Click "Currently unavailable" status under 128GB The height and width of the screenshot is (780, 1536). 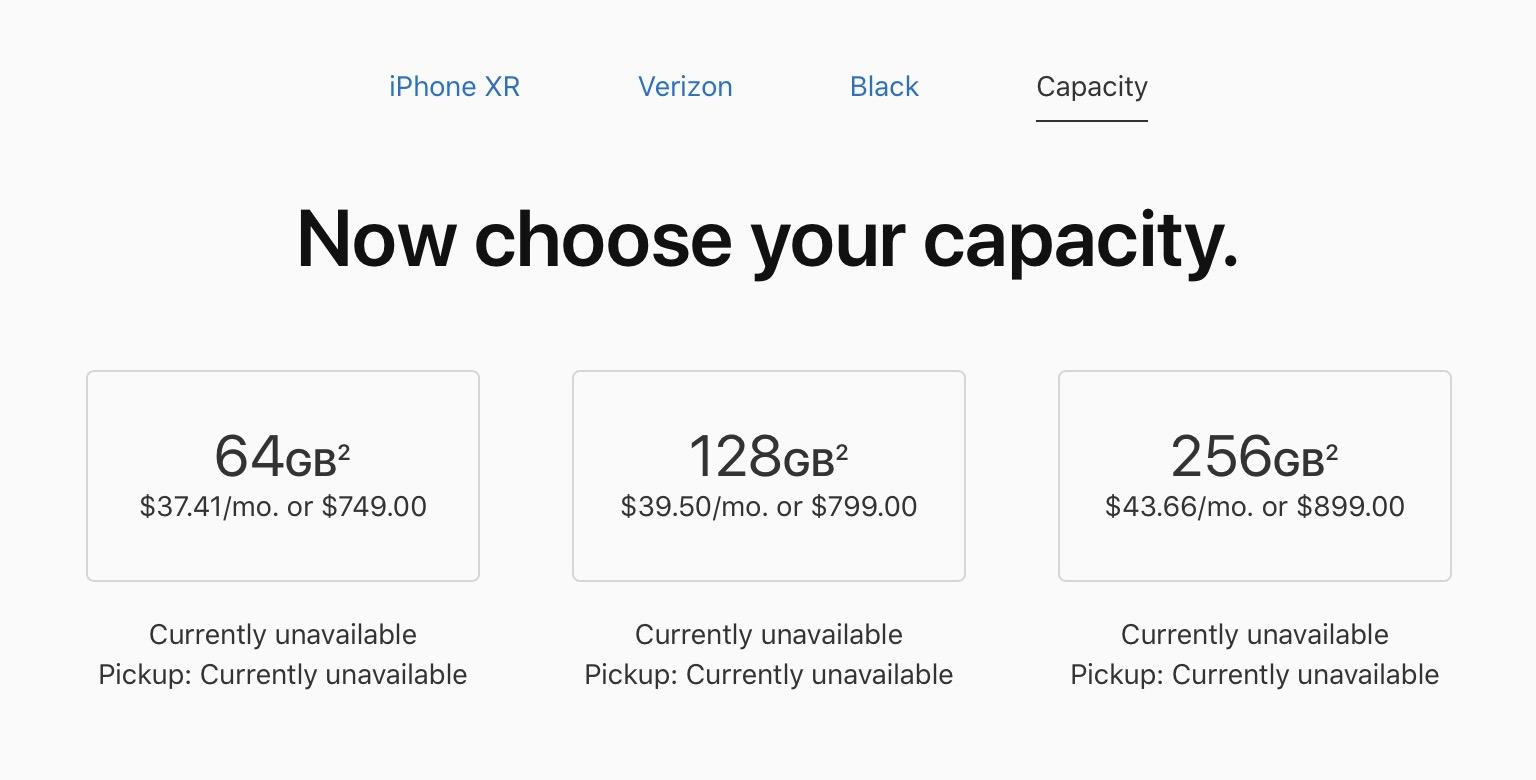pos(768,635)
